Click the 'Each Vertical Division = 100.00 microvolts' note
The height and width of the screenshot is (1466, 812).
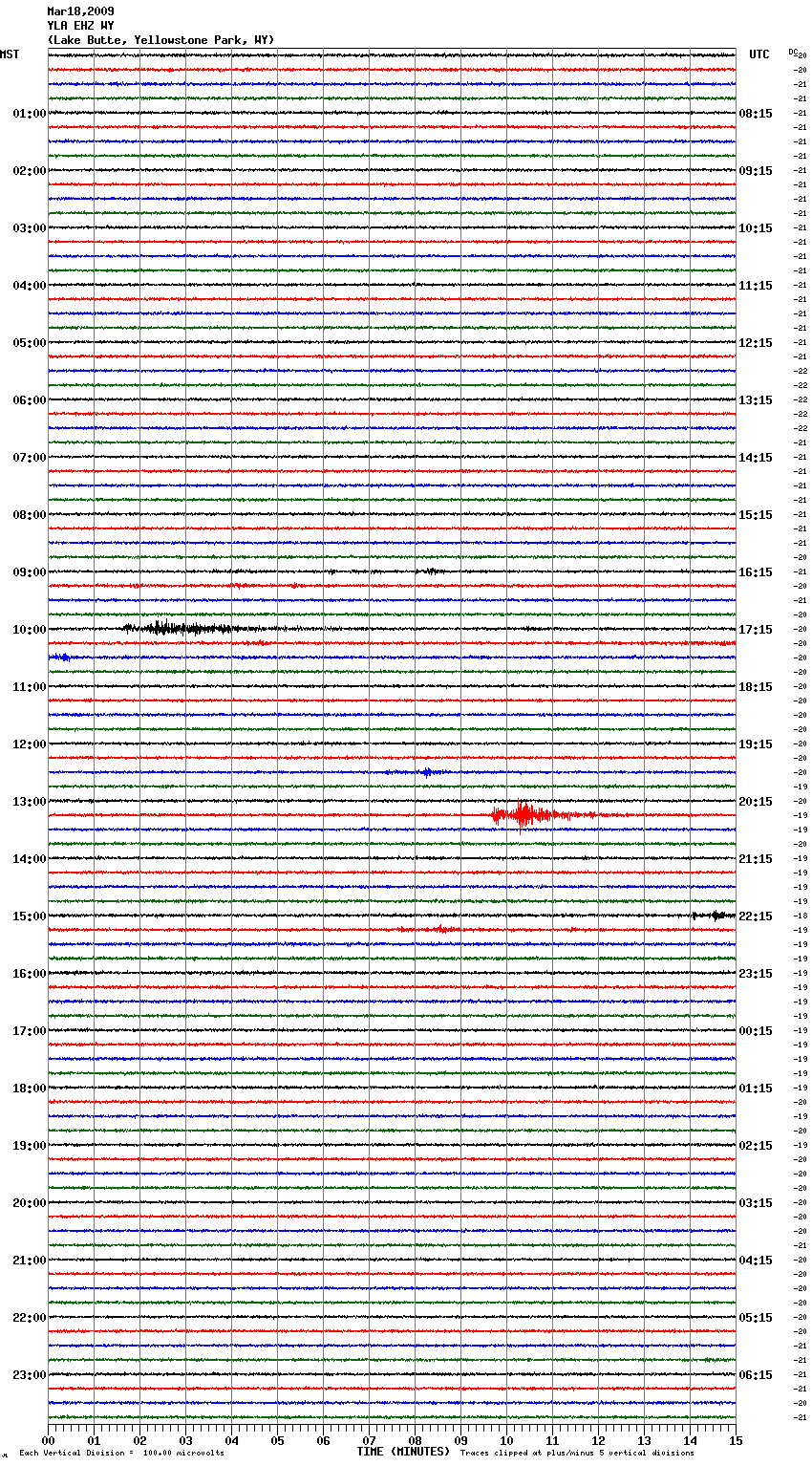(121, 1454)
